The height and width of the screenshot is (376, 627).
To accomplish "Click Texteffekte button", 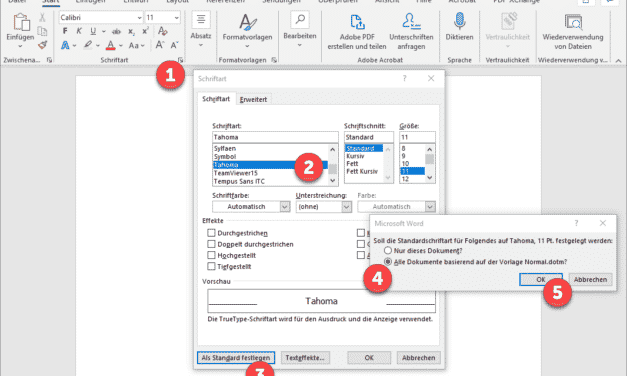I will point(305,358).
